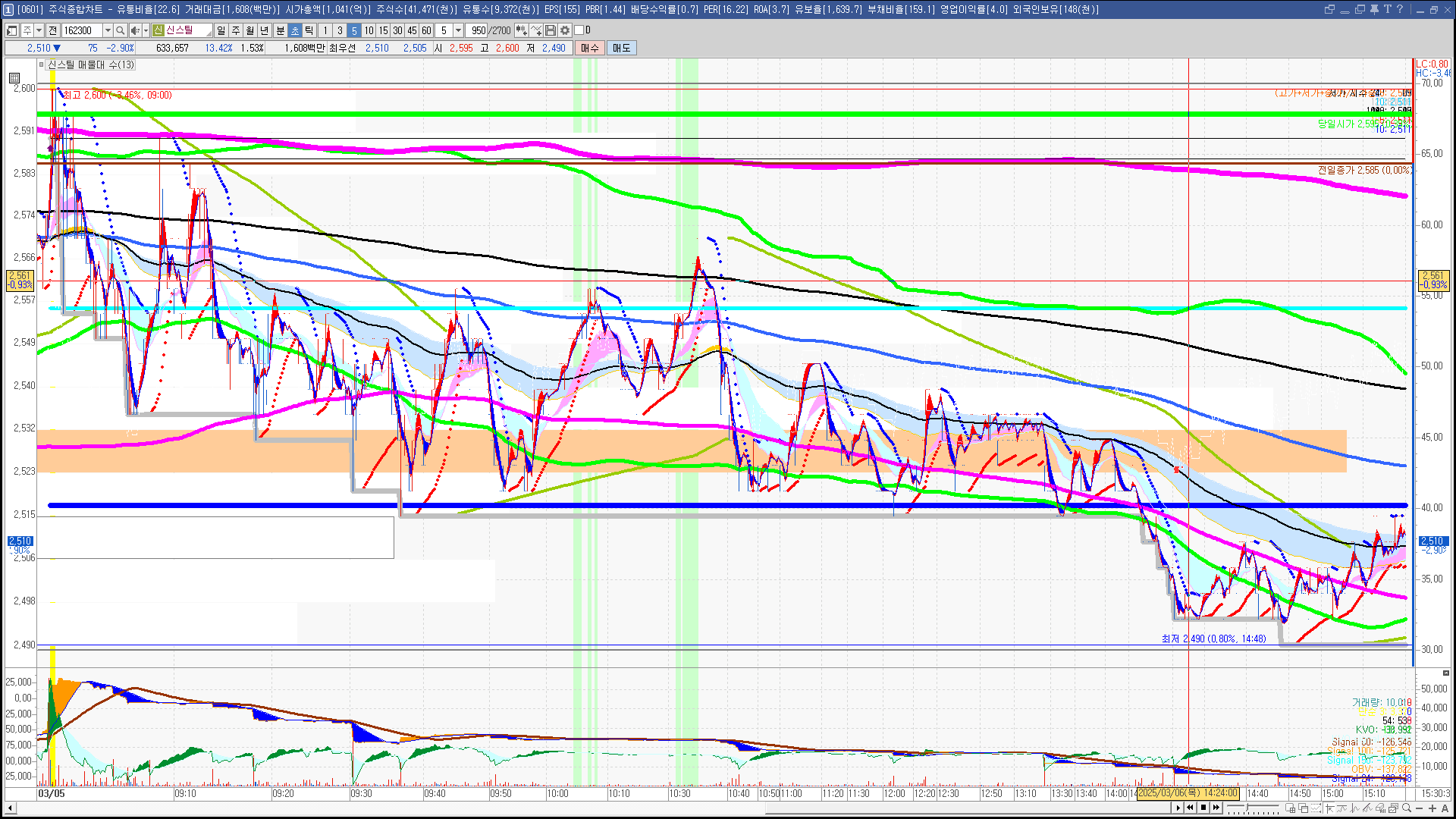The height and width of the screenshot is (819, 1456).
Task: Select the 일 (daily) chart period button
Action: click(x=221, y=30)
